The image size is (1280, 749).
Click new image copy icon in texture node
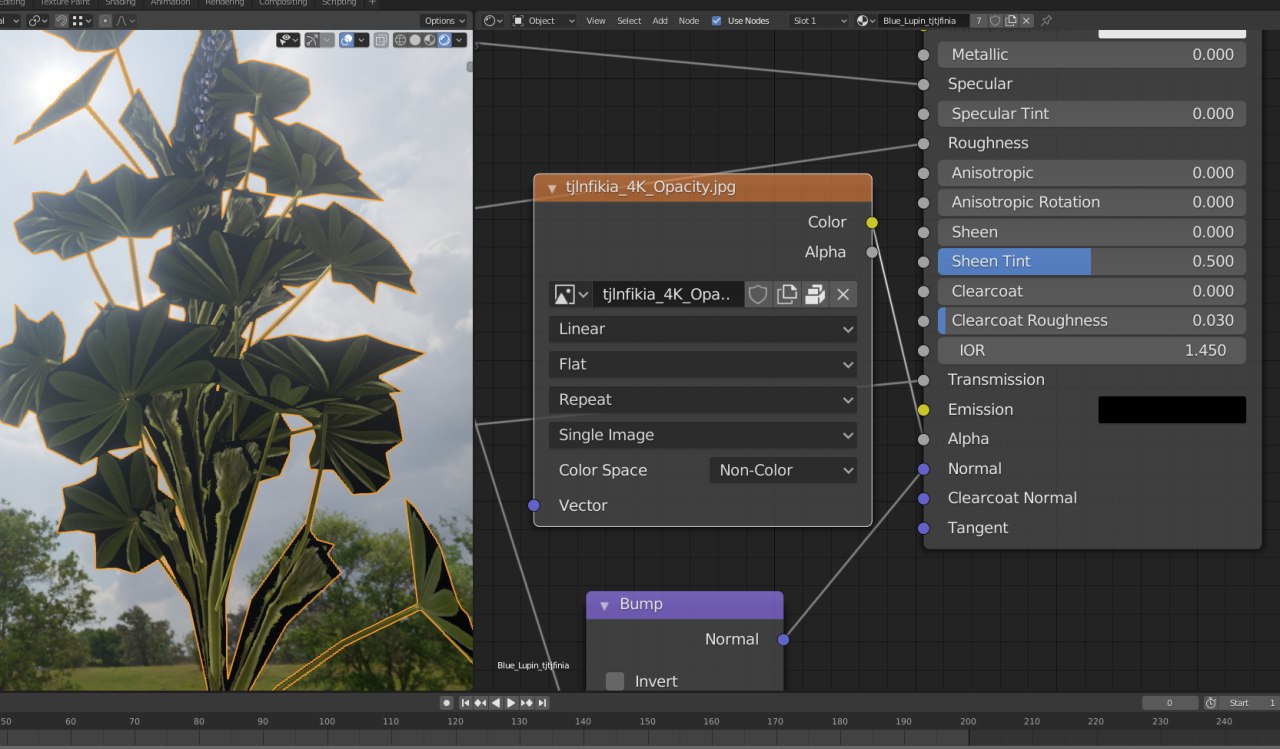click(x=787, y=294)
